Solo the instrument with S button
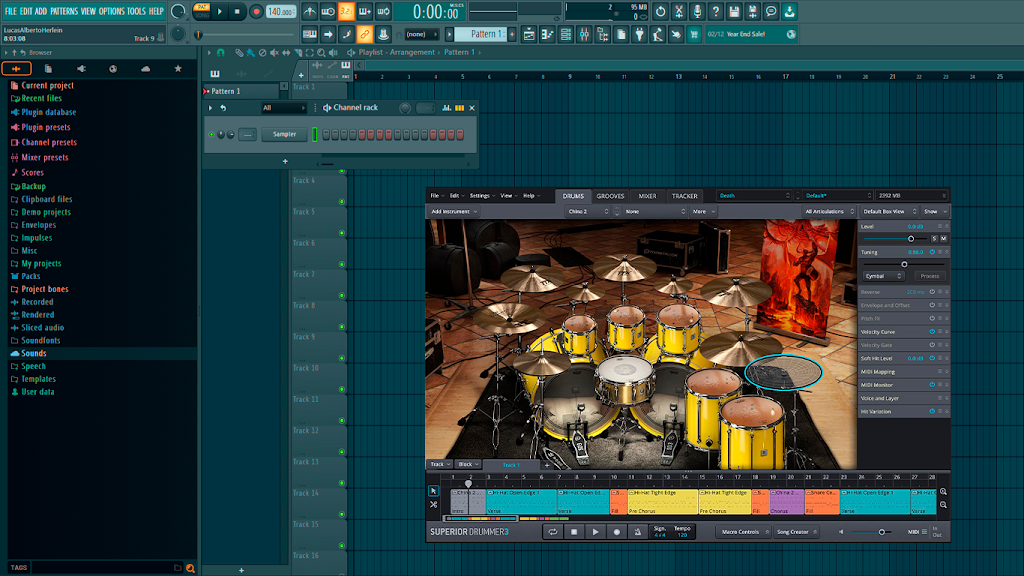The image size is (1024, 576). click(934, 238)
